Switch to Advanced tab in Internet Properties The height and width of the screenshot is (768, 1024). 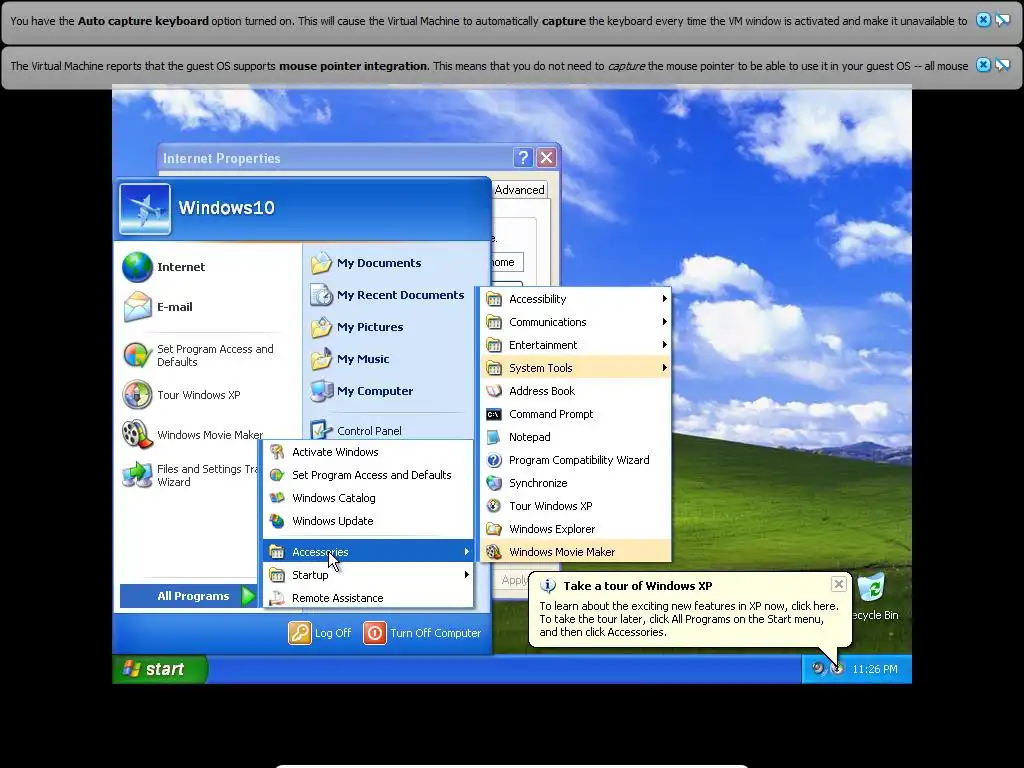pyautogui.click(x=519, y=190)
